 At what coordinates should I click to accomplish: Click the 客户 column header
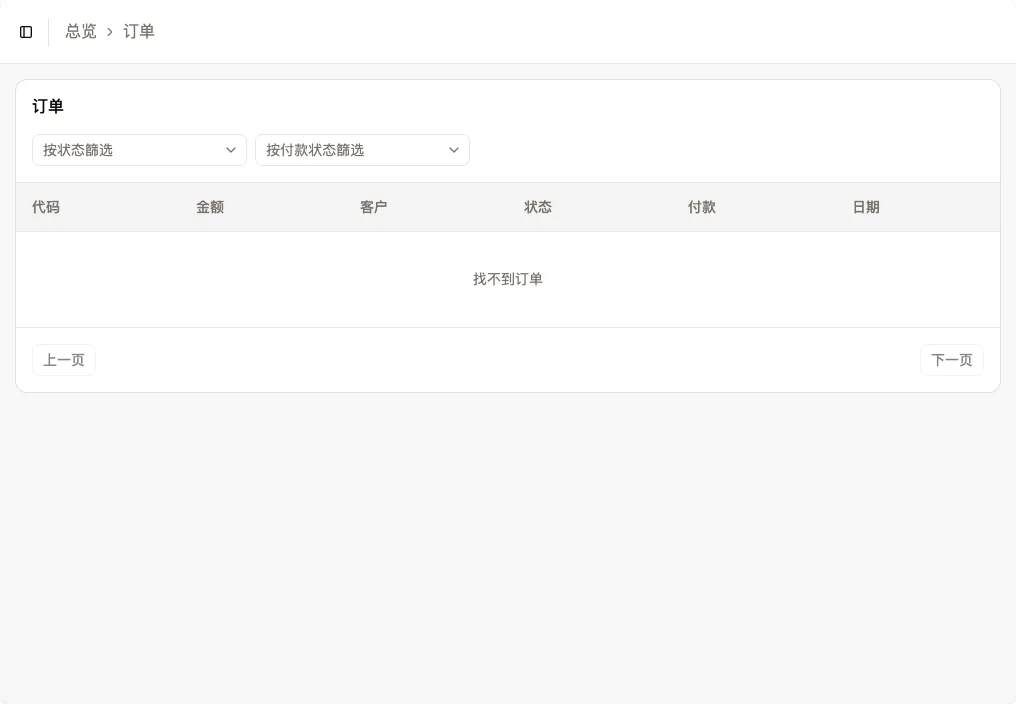tap(374, 207)
